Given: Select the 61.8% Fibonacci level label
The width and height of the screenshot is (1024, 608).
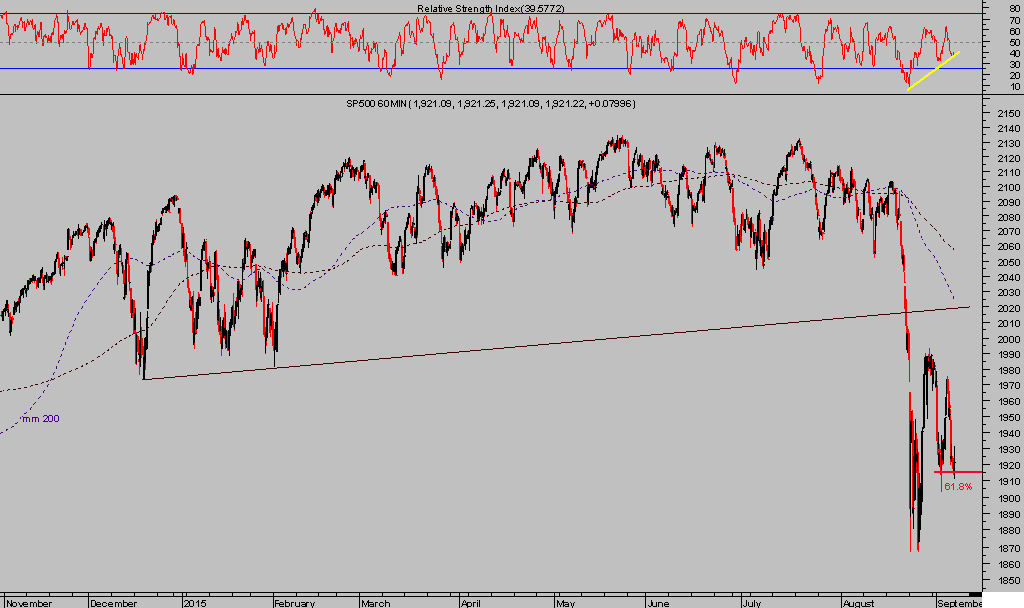Looking at the screenshot, I should pos(958,486).
